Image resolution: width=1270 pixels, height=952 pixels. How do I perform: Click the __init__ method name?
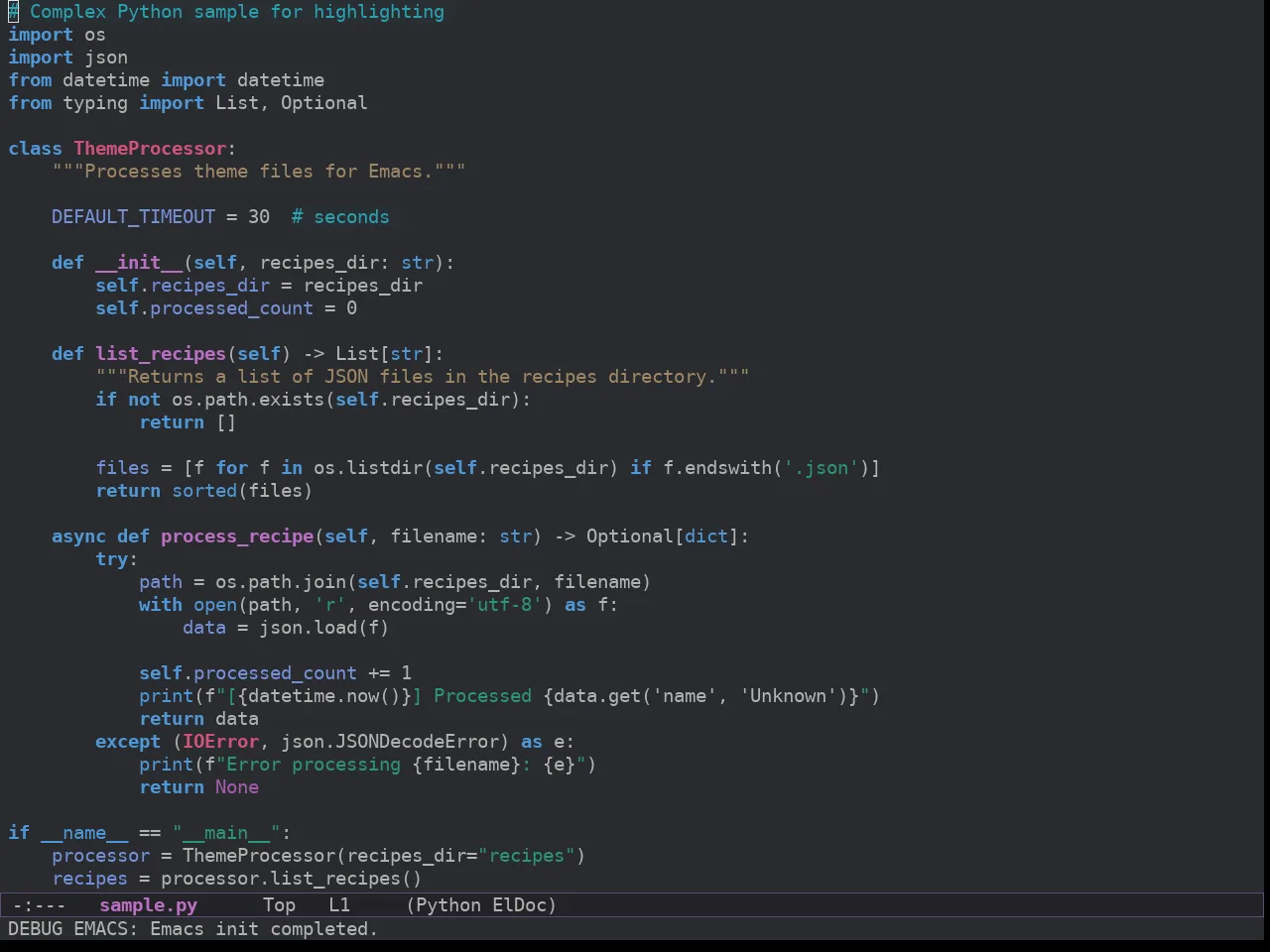coord(139,263)
